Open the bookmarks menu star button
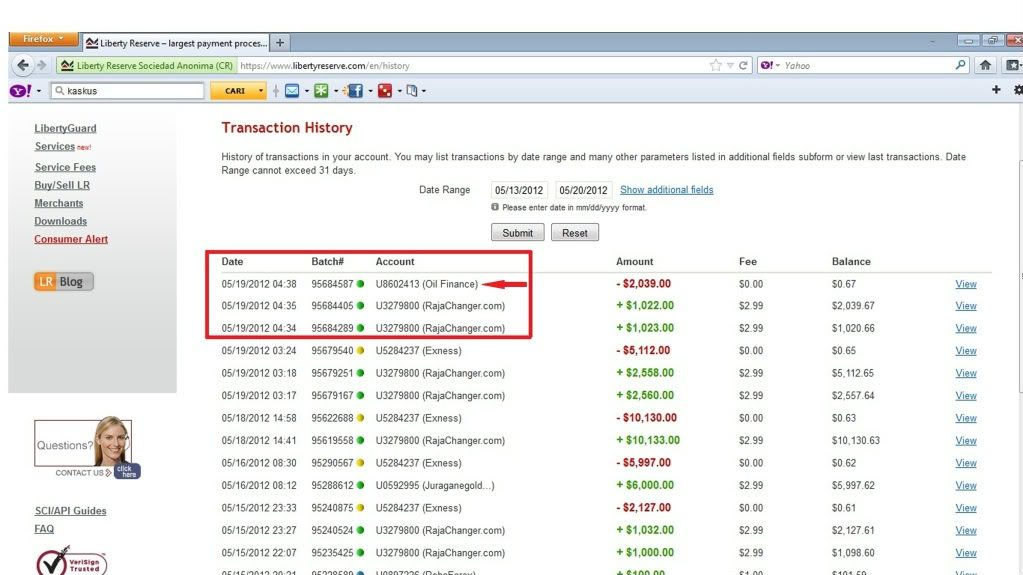1023x575 pixels. pyautogui.click(x=1012, y=65)
